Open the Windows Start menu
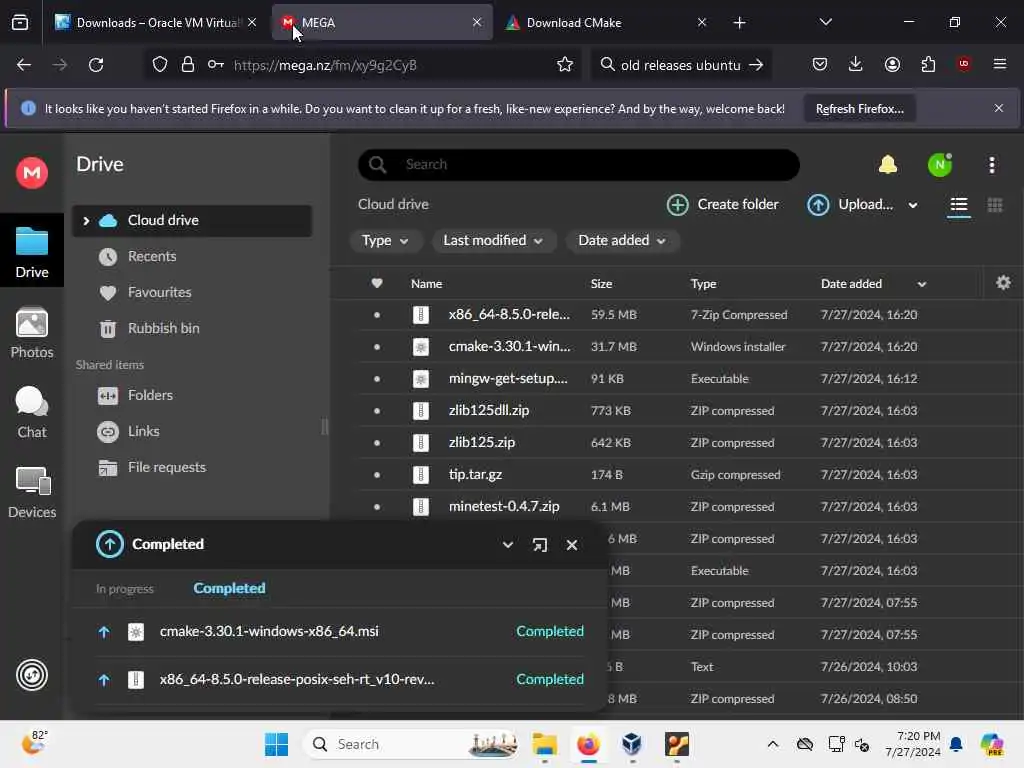1024x768 pixels. [x=277, y=744]
